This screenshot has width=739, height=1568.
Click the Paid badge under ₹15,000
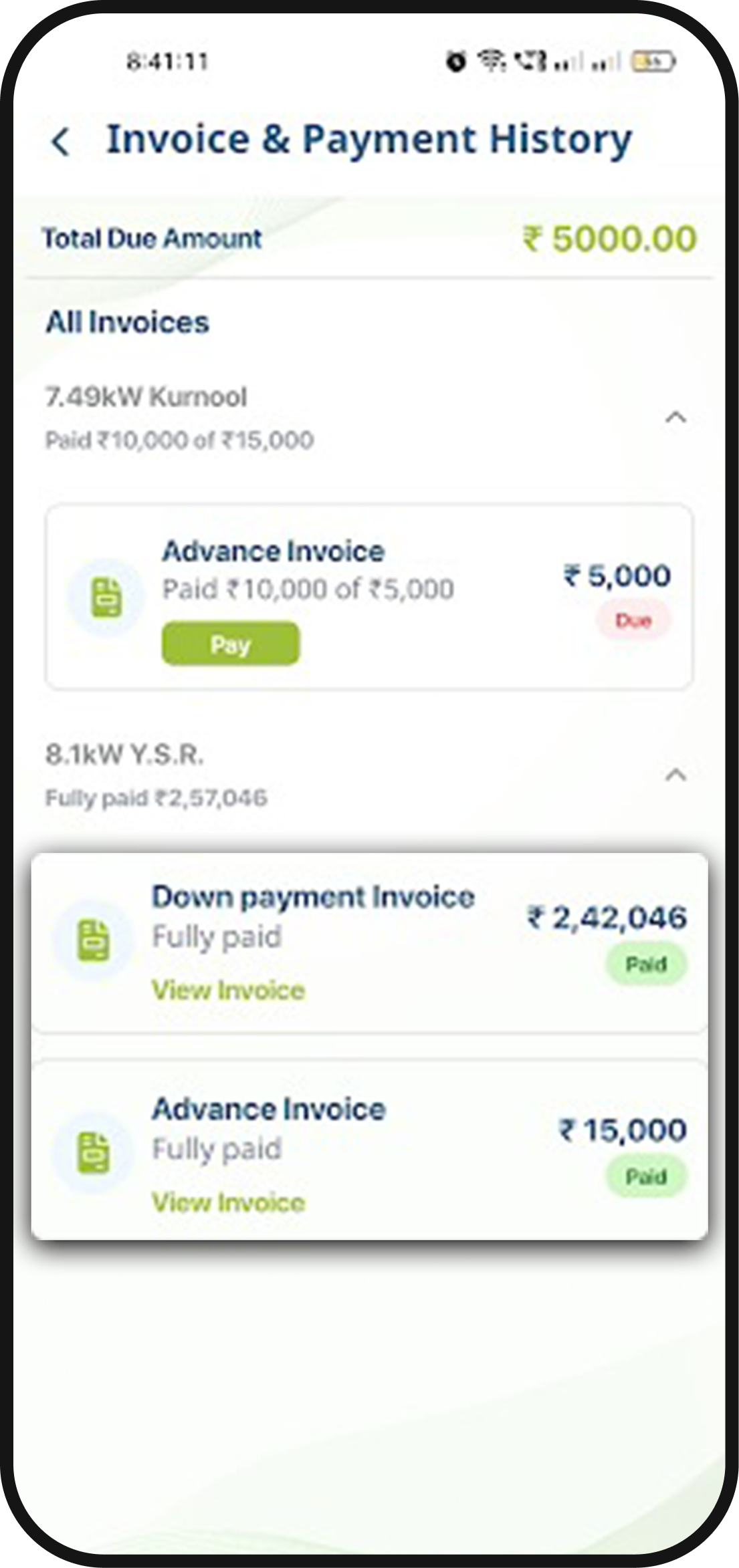[x=646, y=1176]
